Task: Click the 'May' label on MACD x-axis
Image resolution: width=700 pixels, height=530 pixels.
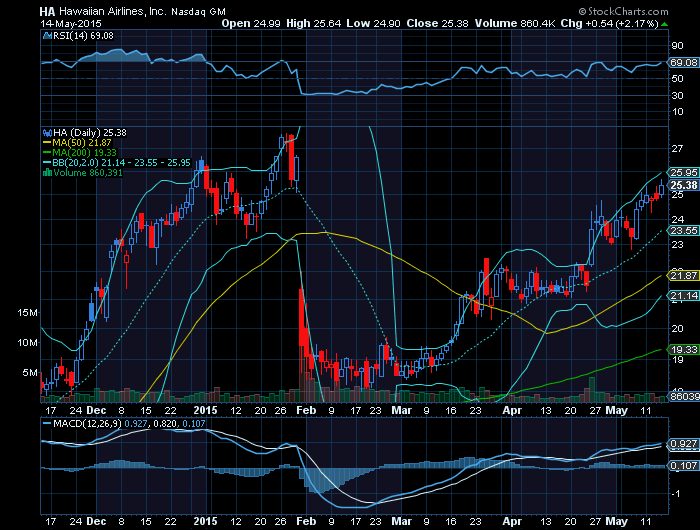Action: (617, 521)
